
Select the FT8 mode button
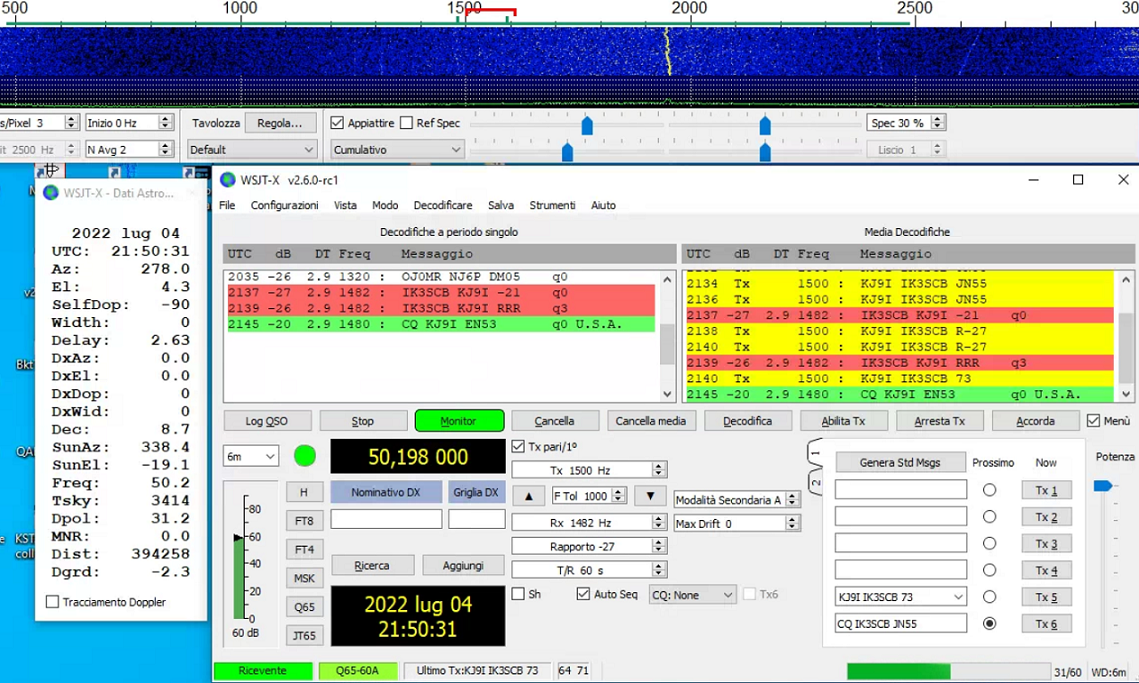(x=304, y=521)
